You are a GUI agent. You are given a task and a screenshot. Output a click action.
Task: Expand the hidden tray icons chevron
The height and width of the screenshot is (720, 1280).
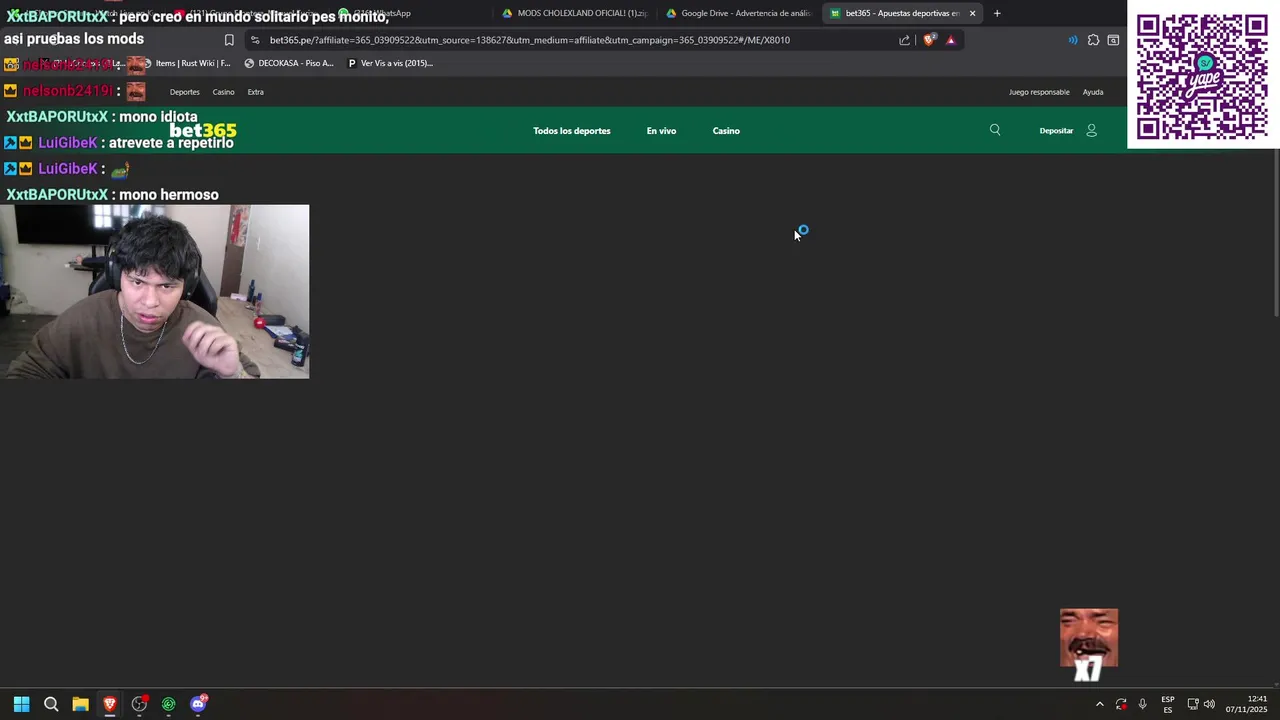coord(1099,704)
